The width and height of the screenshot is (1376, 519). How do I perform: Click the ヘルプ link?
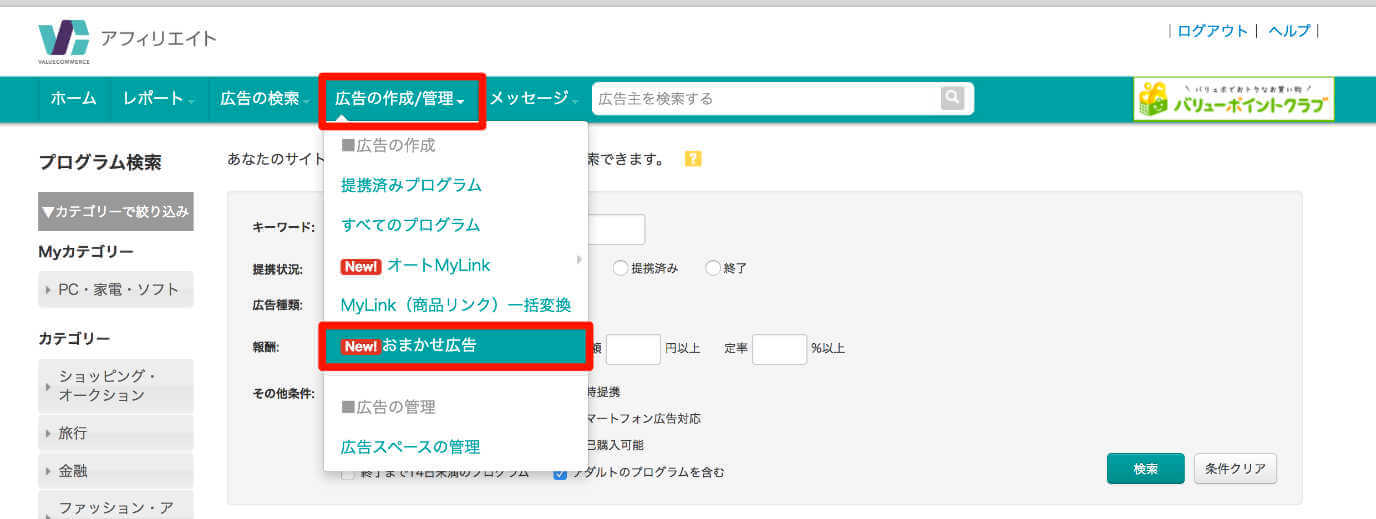[1289, 31]
